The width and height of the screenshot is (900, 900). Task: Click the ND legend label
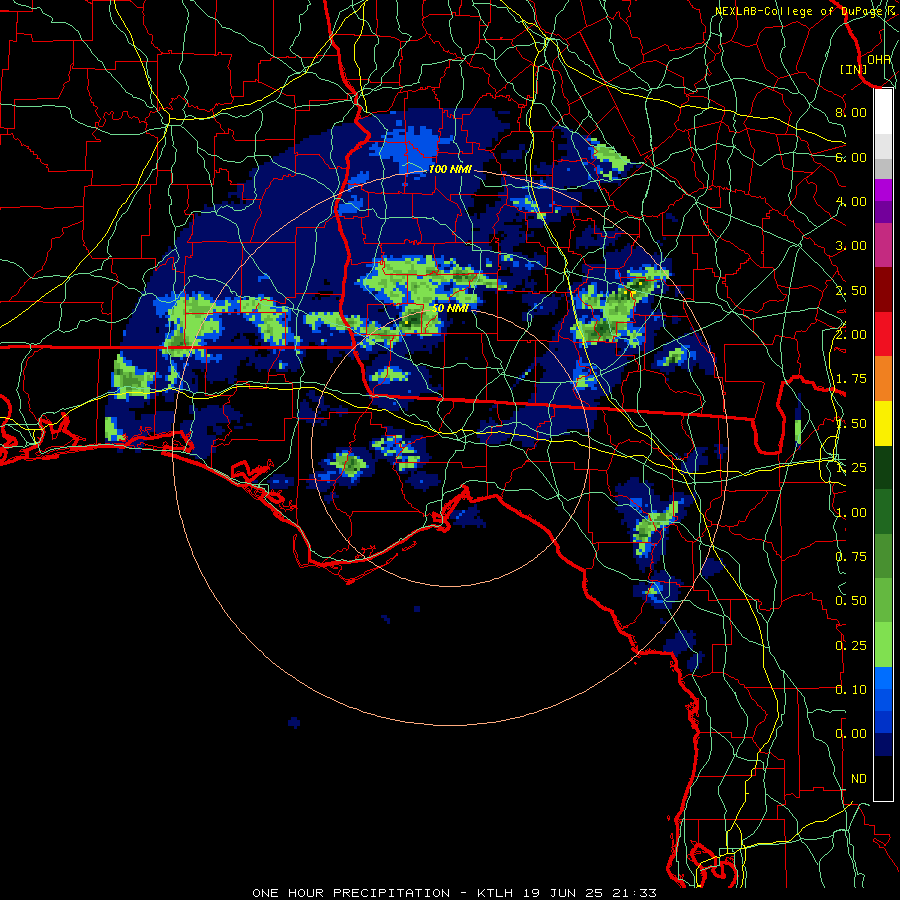click(x=859, y=779)
